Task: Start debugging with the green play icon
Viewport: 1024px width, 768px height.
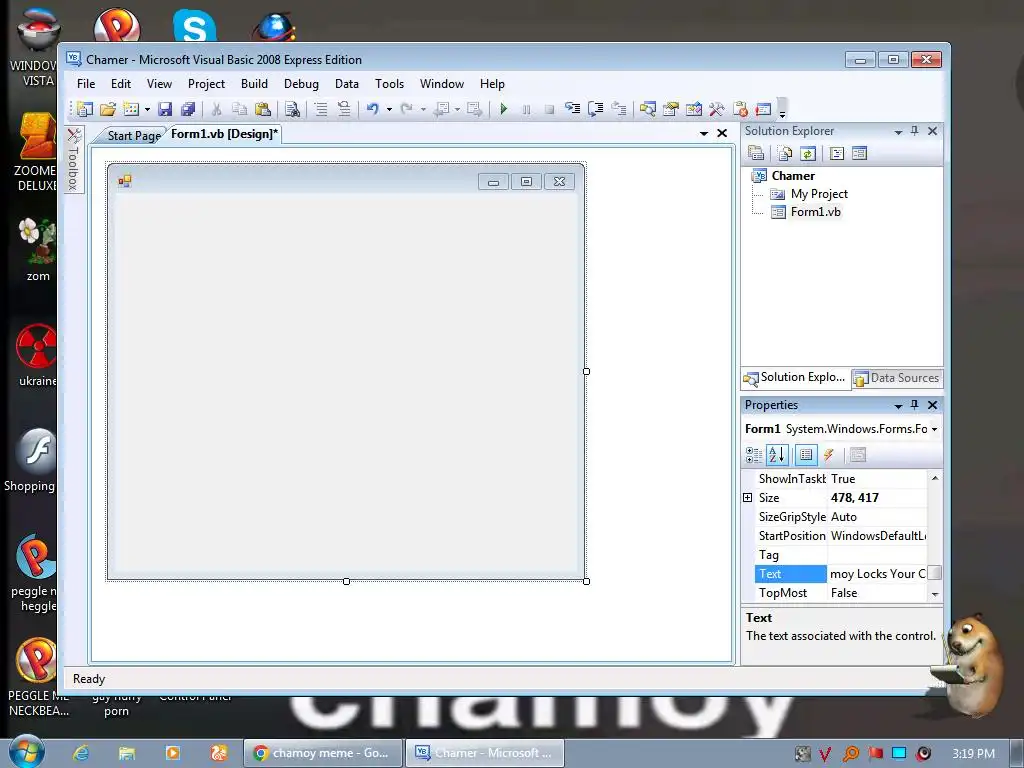Action: tap(504, 109)
